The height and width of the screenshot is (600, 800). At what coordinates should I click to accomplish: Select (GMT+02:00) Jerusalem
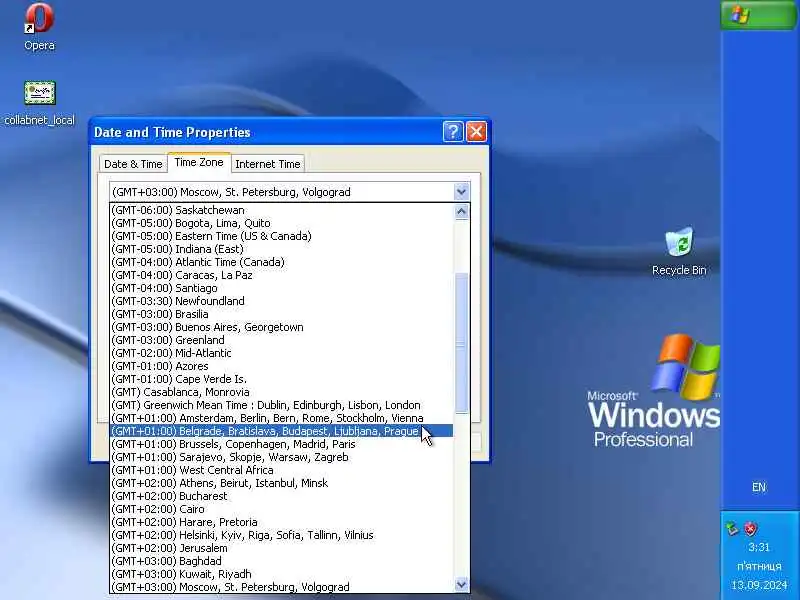pyautogui.click(x=282, y=548)
